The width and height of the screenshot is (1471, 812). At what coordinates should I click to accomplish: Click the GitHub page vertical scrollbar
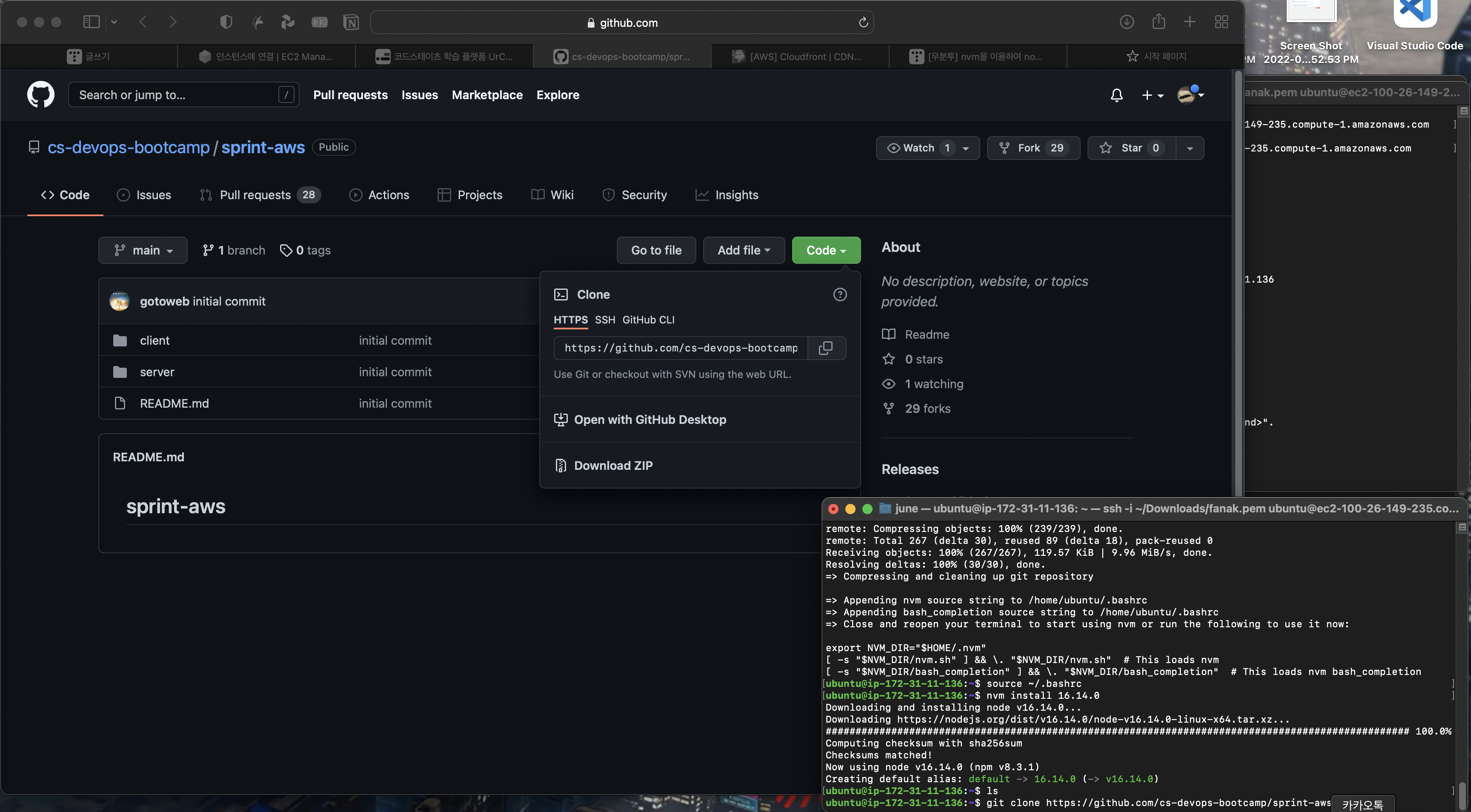pyautogui.click(x=1238, y=283)
